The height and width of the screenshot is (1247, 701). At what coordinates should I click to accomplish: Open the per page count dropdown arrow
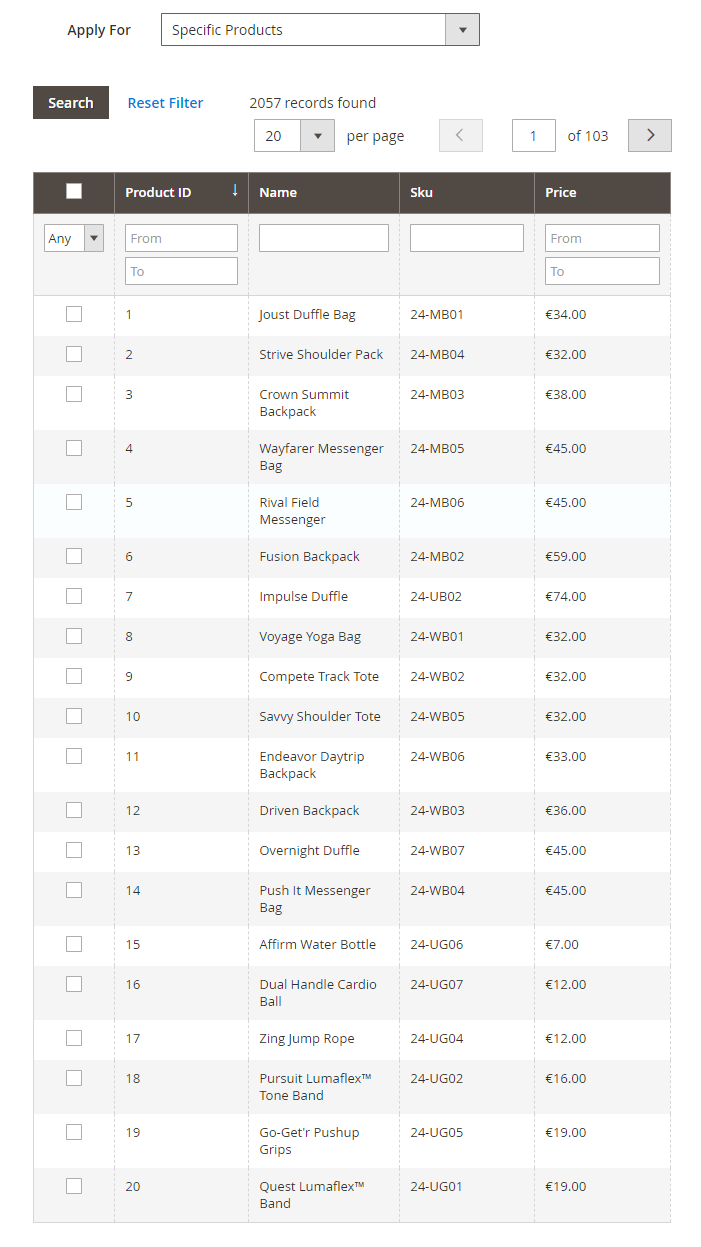coord(317,136)
